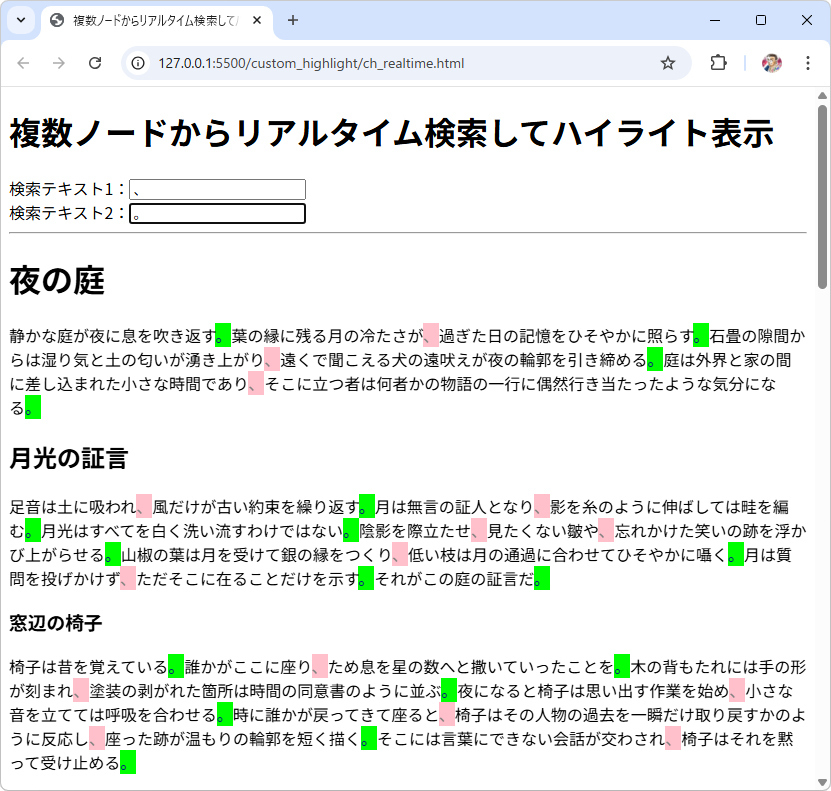This screenshot has height=791, width=831.
Task: Focus the 検索テキスト1 input field
Action: [x=217, y=189]
